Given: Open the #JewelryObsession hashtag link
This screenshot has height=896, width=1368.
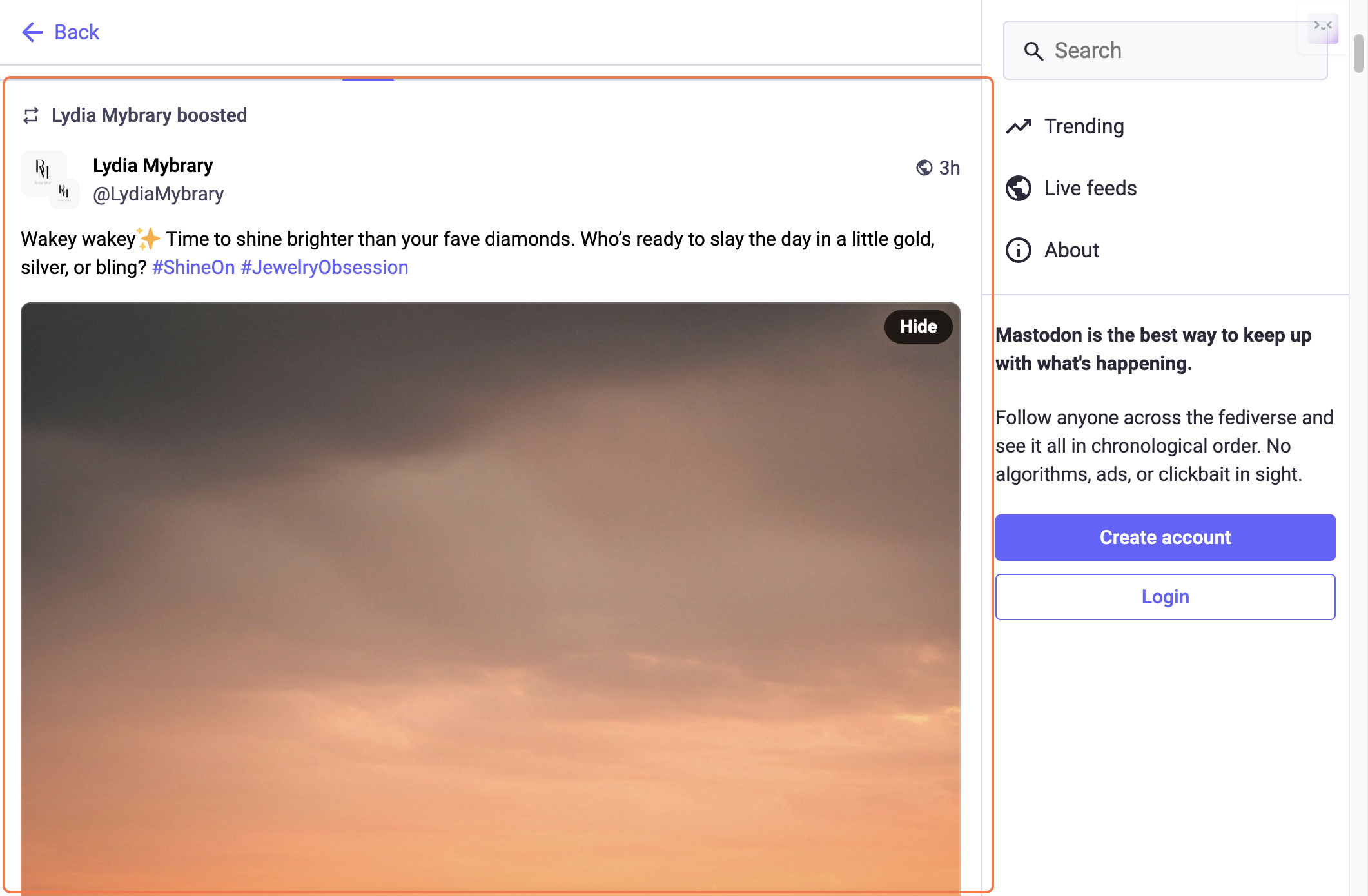Looking at the screenshot, I should pyautogui.click(x=324, y=268).
